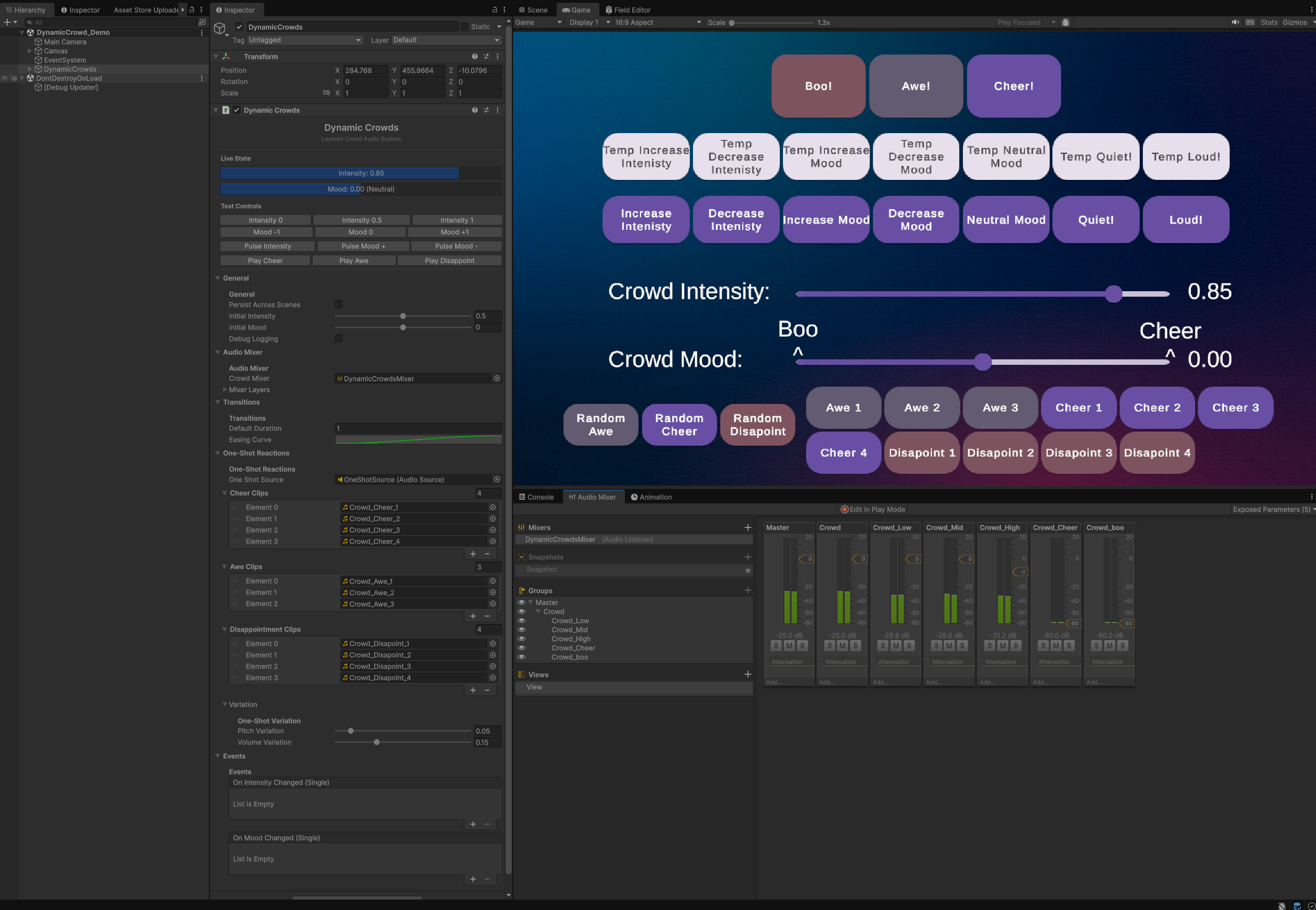Open the 16:9 Aspect dropdown in Game view
1316x910 pixels.
click(x=656, y=22)
